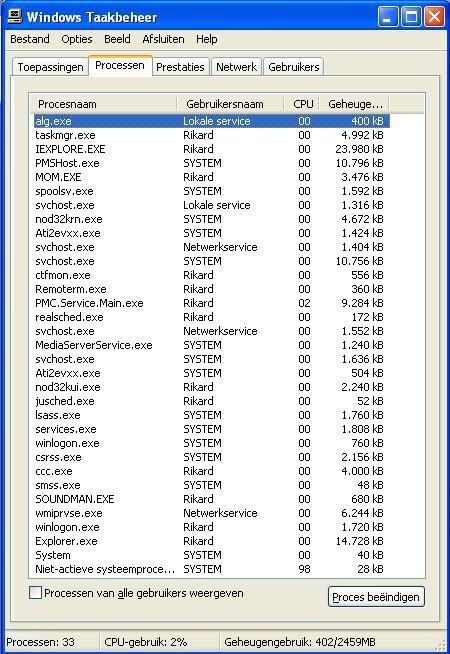The height and width of the screenshot is (654, 450).
Task: Sort by the Procesnaam column header
Action: coord(104,104)
